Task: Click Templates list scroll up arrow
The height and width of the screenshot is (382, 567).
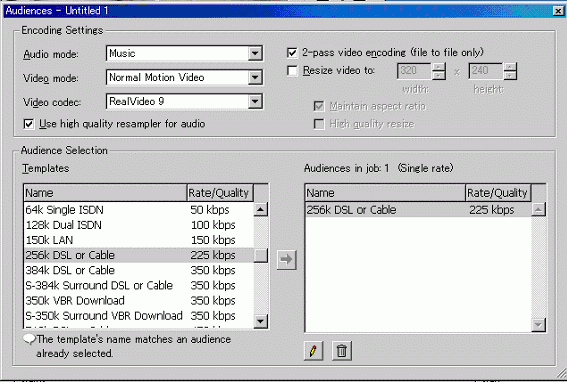Action: point(260,209)
